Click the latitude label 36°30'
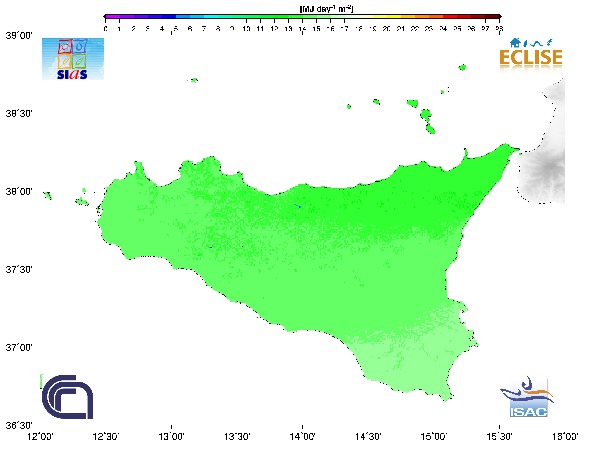The image size is (600, 450). 19,426
